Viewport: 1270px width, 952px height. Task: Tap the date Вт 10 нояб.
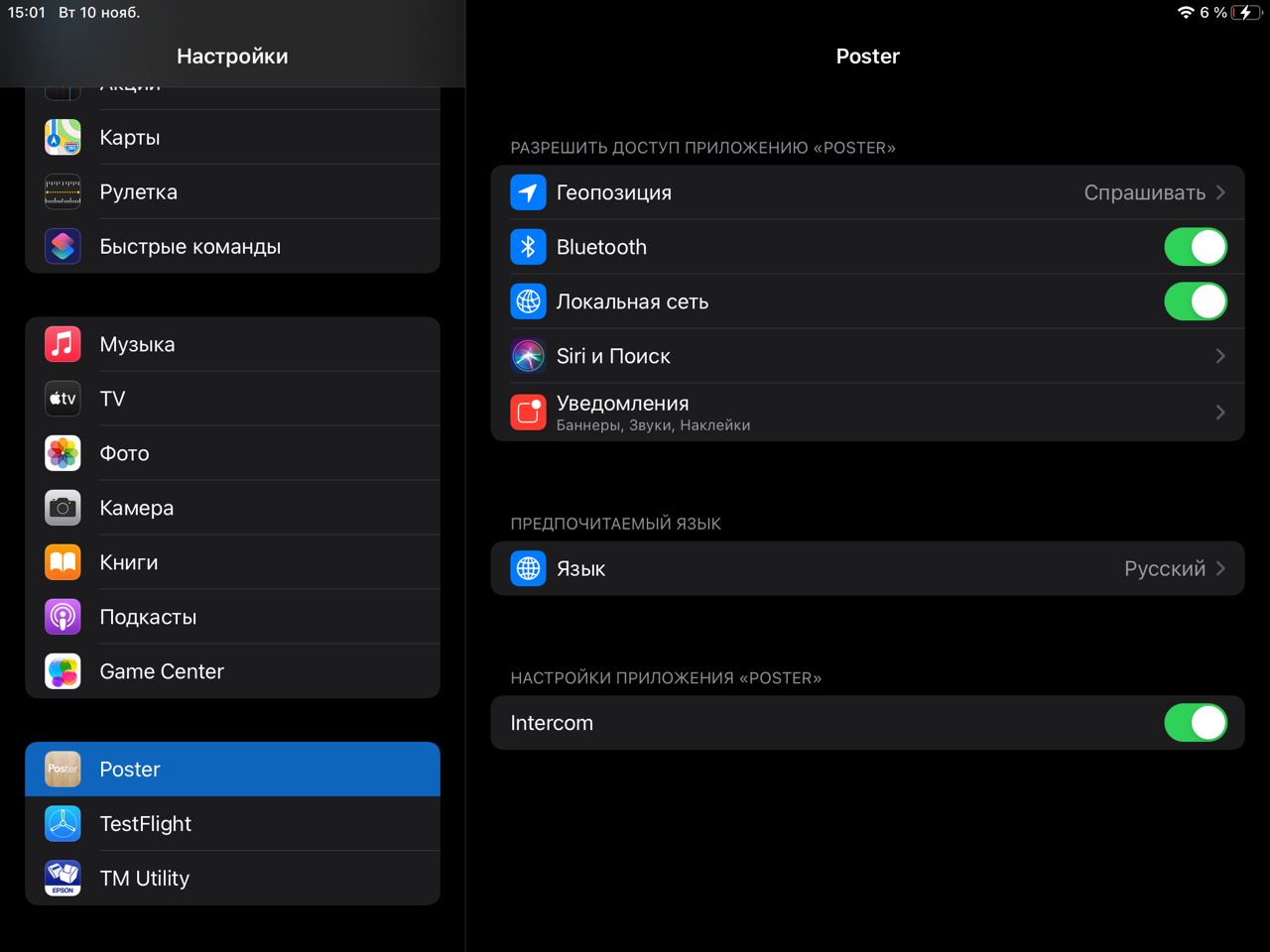pos(99,12)
